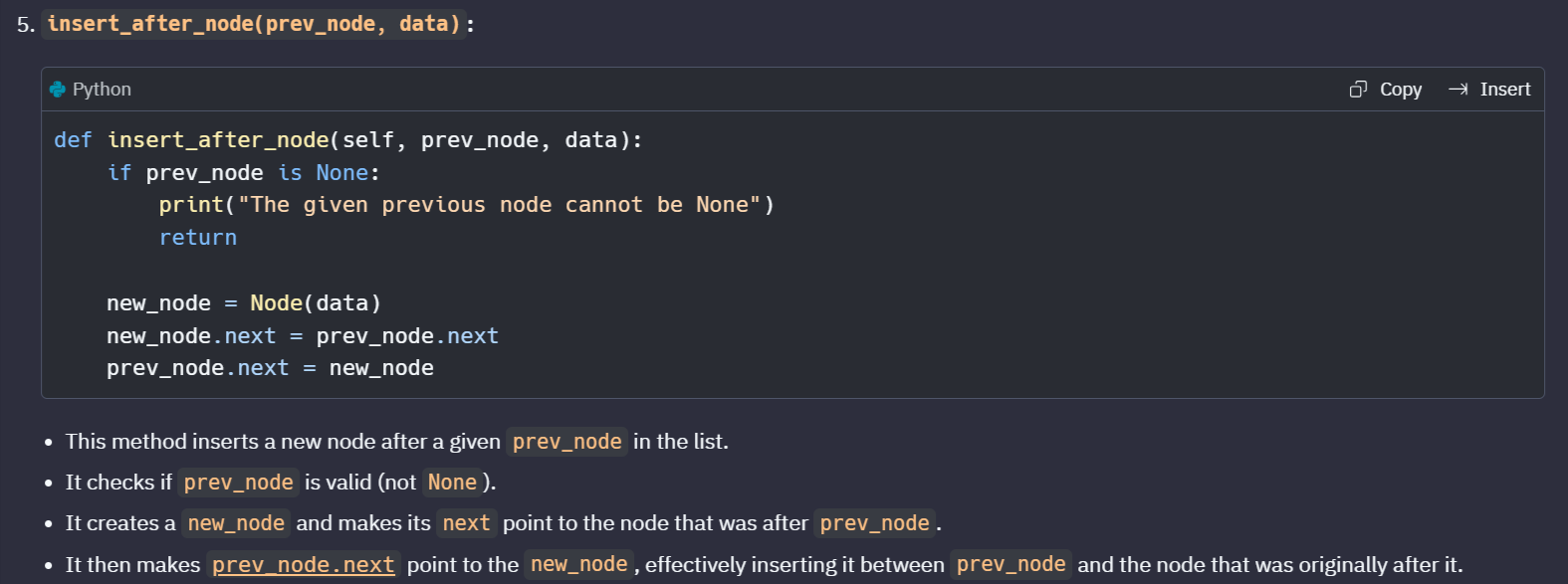Insert the code using the Insert button
The width and height of the screenshot is (1568, 584).
(x=1489, y=90)
